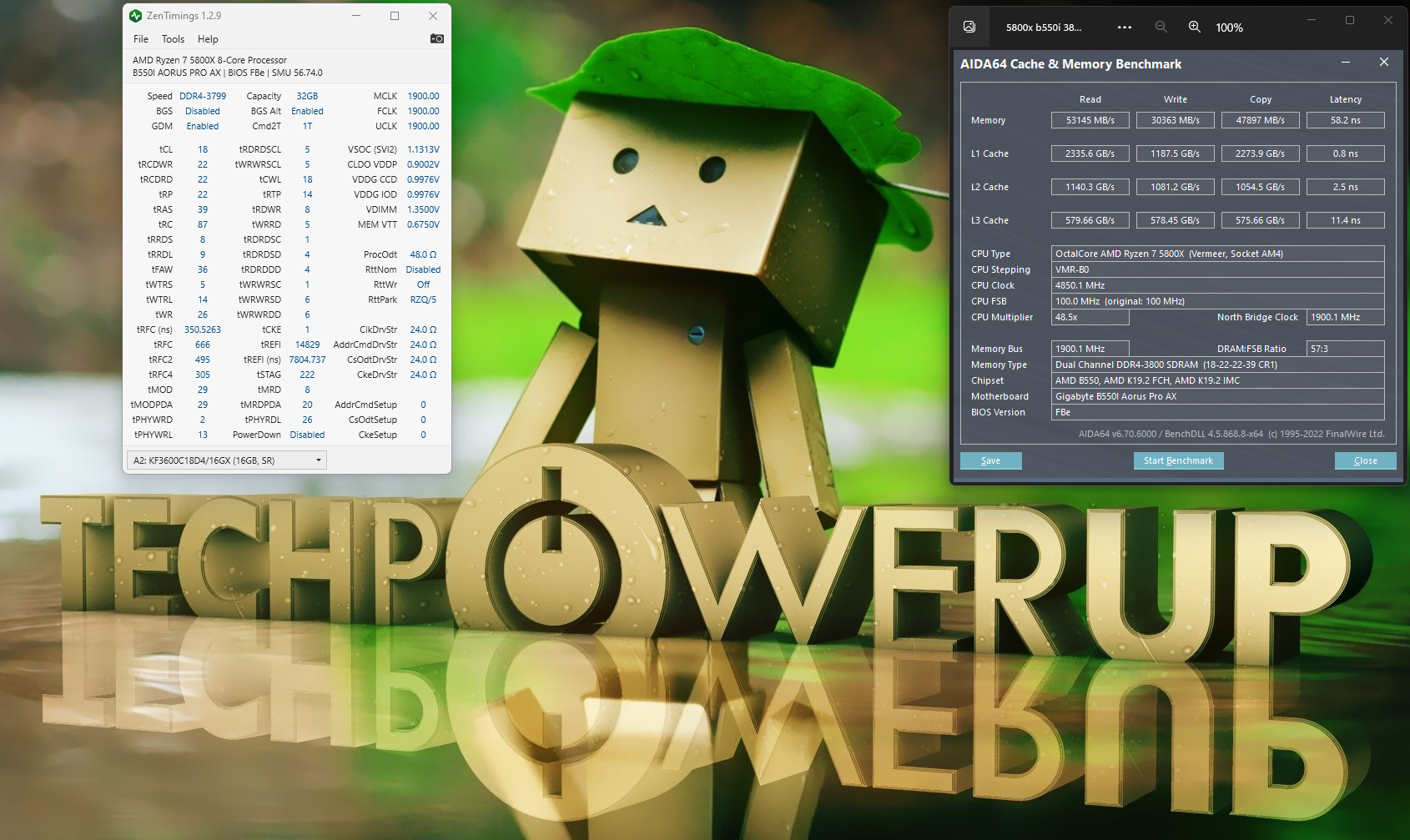
Task: Click the North Bridge Clock 1900.1 MHz field
Action: pyautogui.click(x=1346, y=317)
